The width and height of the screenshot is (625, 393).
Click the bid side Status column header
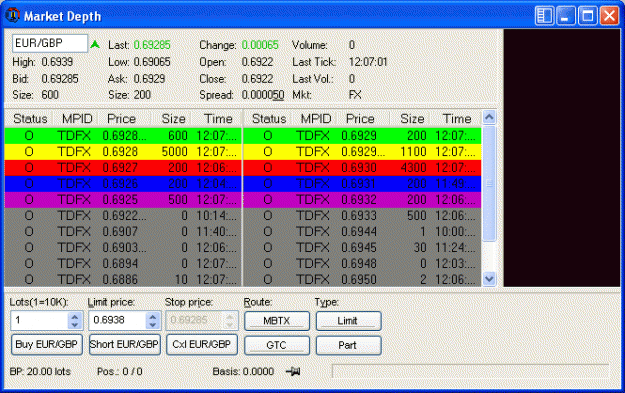point(30,118)
